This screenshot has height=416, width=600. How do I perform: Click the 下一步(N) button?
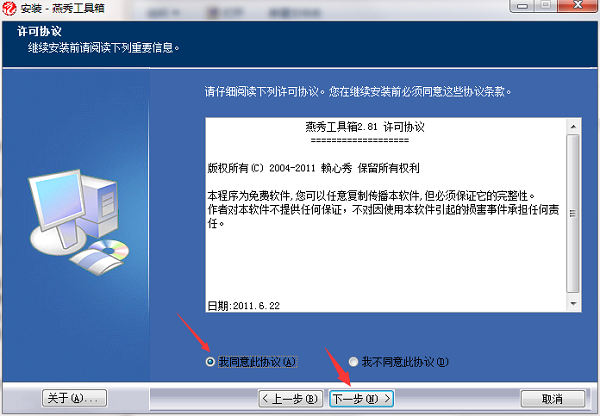(362, 399)
